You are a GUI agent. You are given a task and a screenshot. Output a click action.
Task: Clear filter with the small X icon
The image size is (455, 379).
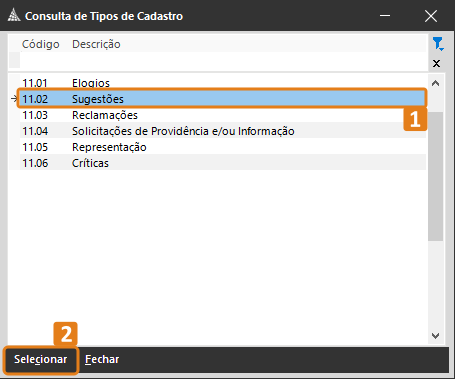click(436, 63)
